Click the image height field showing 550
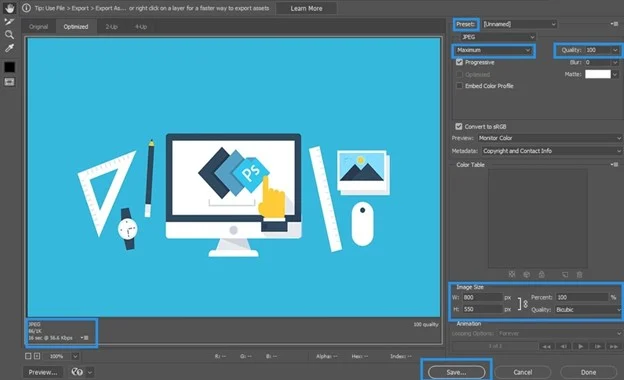Screen dimensions: 624x380 [482, 309]
